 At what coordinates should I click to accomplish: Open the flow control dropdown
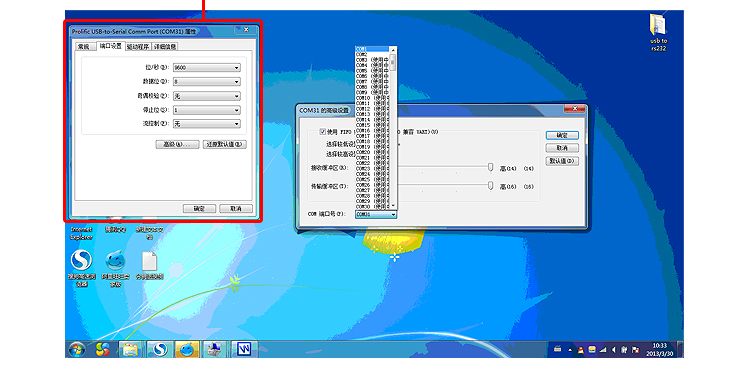tap(207, 123)
